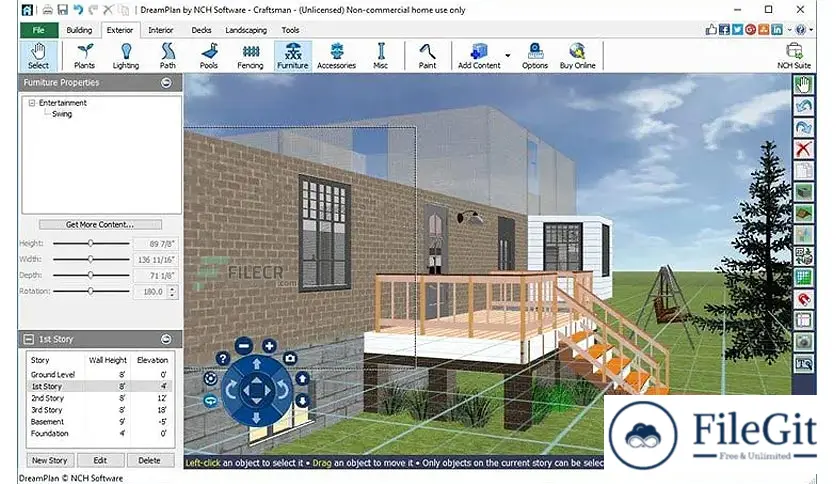Click the LinkedIn share icon
Viewport: 836px width, 484px height.
(x=777, y=30)
